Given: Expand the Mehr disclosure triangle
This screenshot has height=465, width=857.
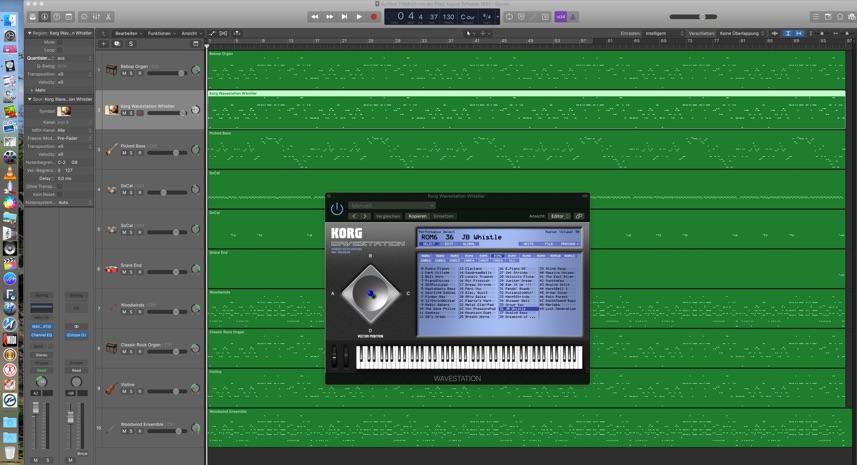Looking at the screenshot, I should tap(32, 90).
